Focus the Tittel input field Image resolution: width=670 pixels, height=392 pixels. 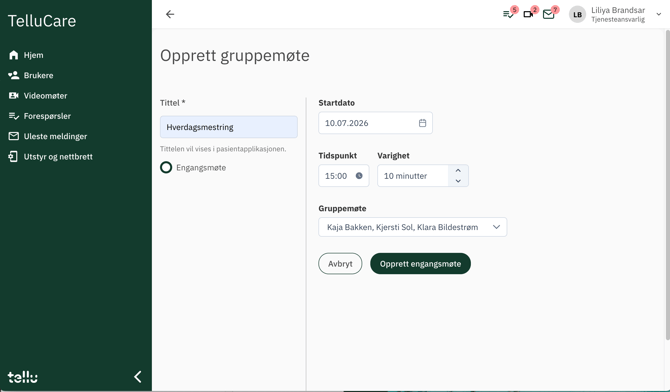[229, 127]
